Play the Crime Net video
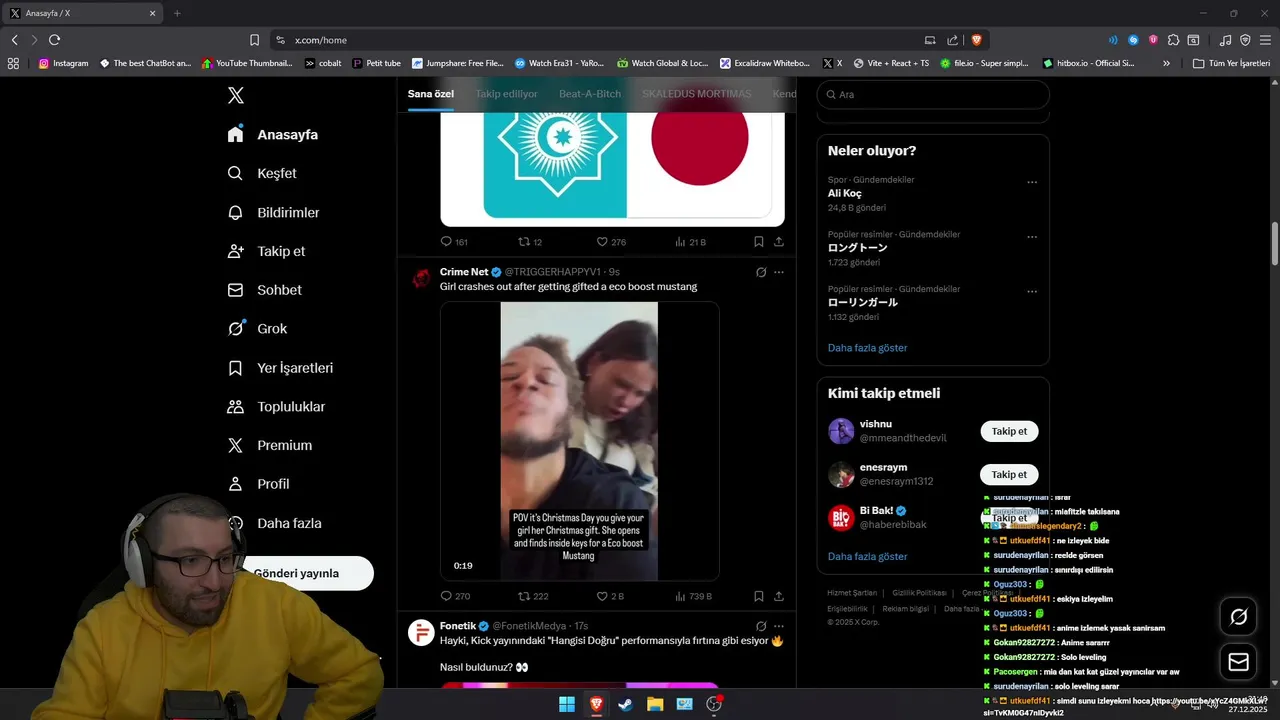The height and width of the screenshot is (720, 1280). coord(579,441)
